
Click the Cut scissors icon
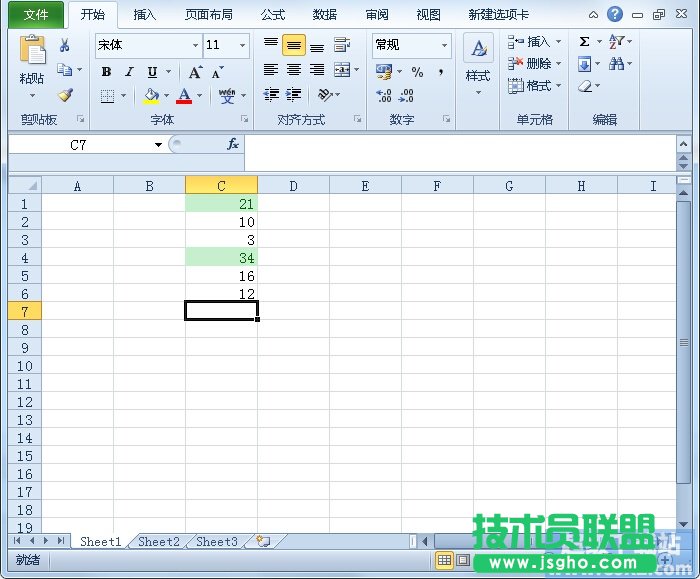click(65, 45)
